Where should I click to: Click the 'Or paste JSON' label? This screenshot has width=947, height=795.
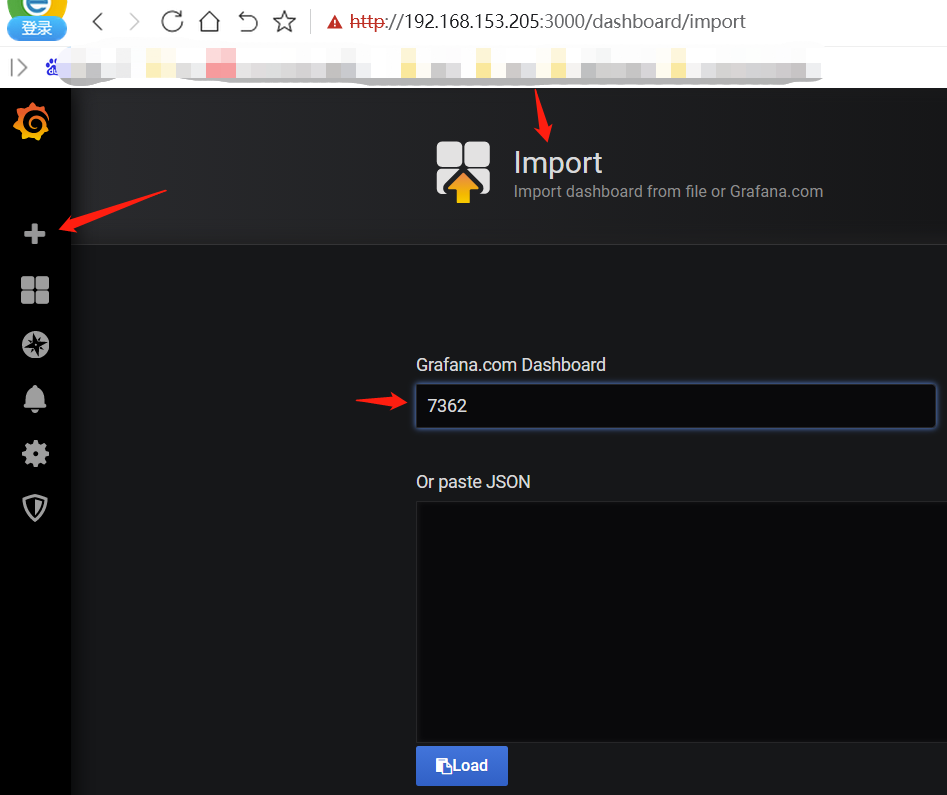(x=474, y=482)
